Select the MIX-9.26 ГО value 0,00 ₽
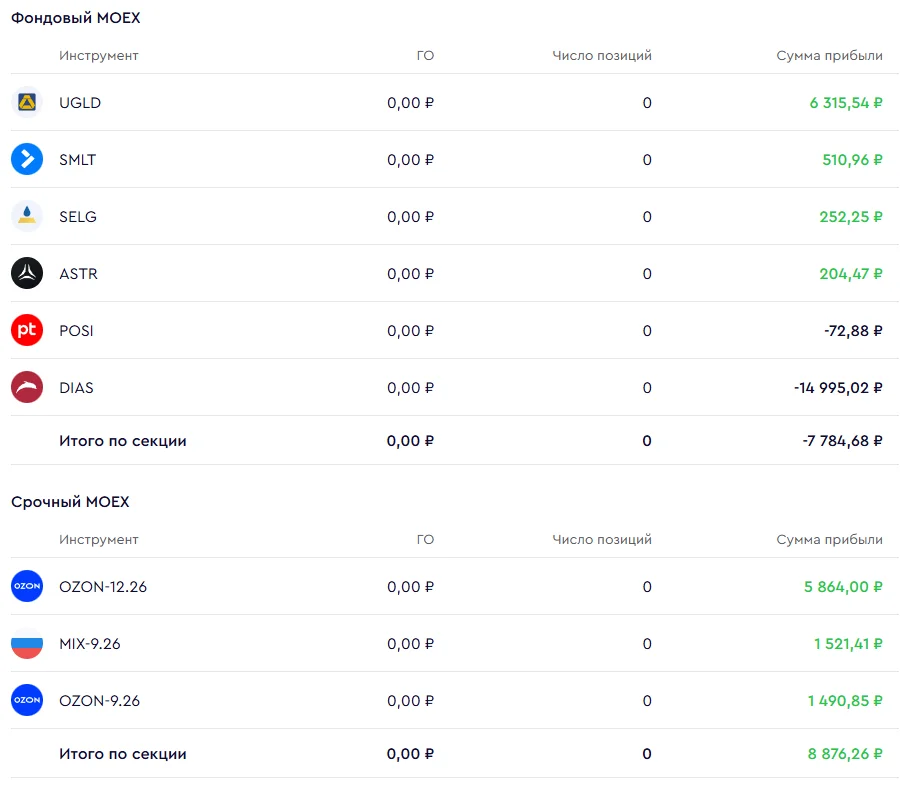Screen dimensions: 910x792 pos(410,643)
